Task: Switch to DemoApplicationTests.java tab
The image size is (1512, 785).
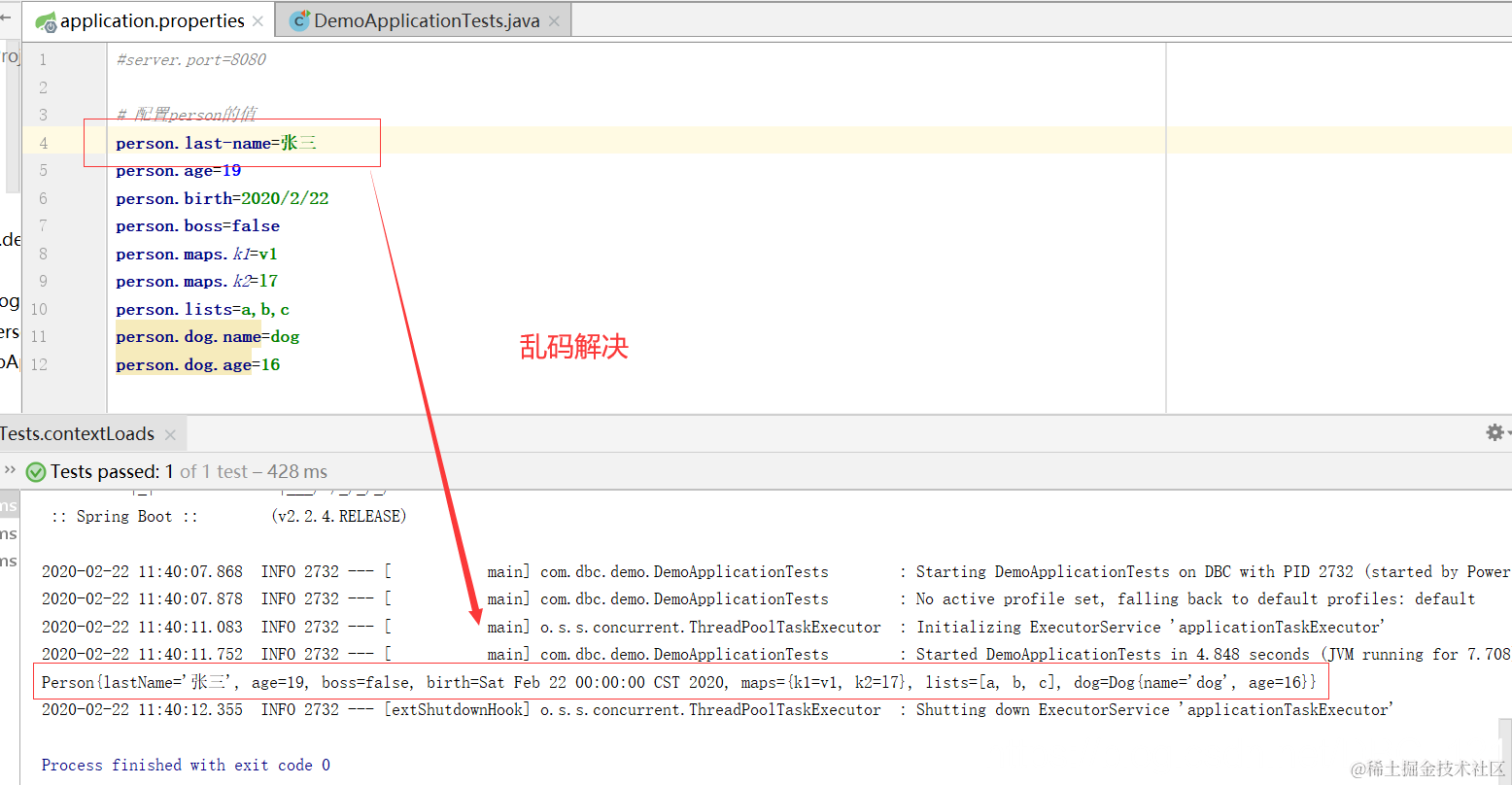Action: point(424,20)
